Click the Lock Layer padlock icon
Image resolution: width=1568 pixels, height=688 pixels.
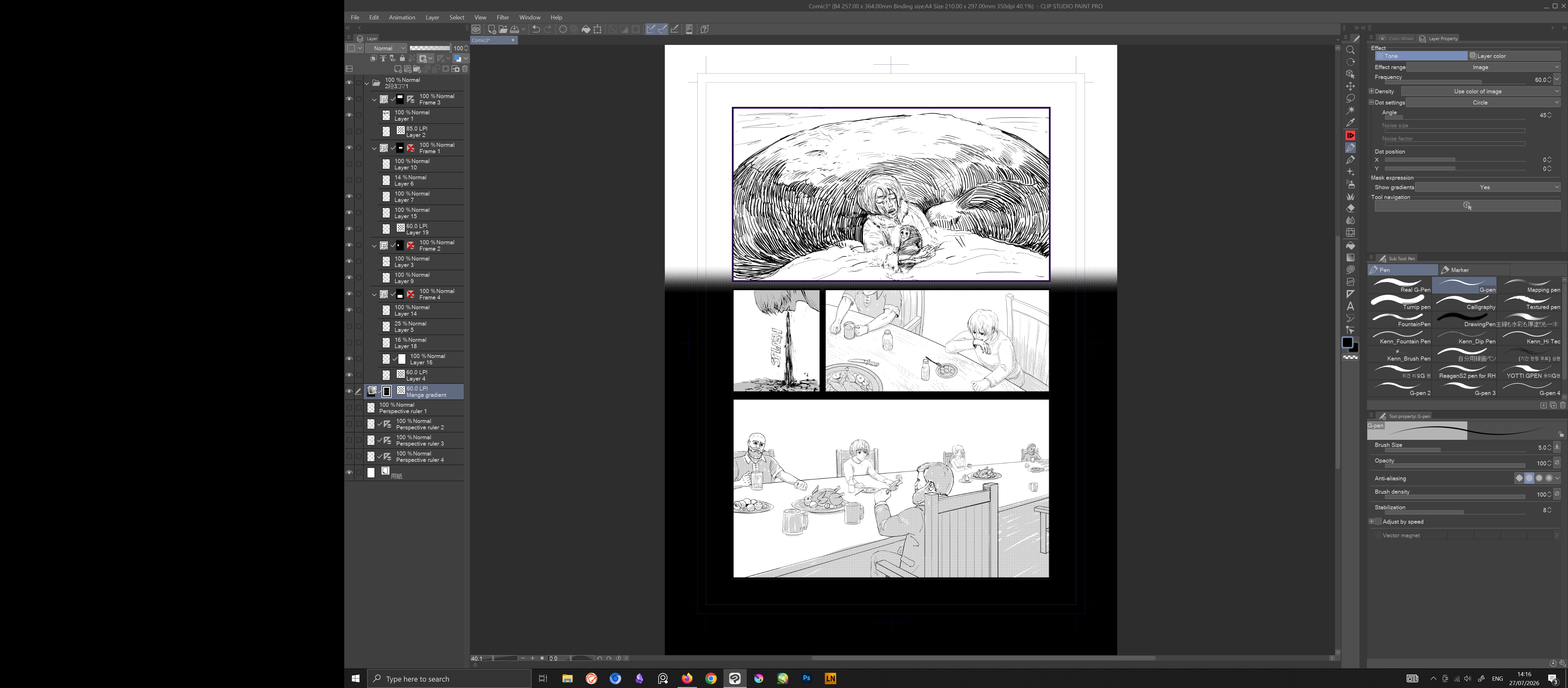(402, 58)
